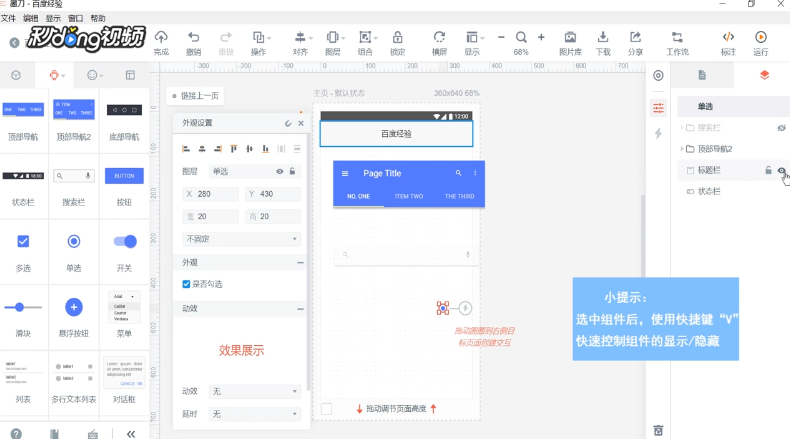790x439 pixels.
Task: Open the 编辑 menu
Action: (30, 18)
